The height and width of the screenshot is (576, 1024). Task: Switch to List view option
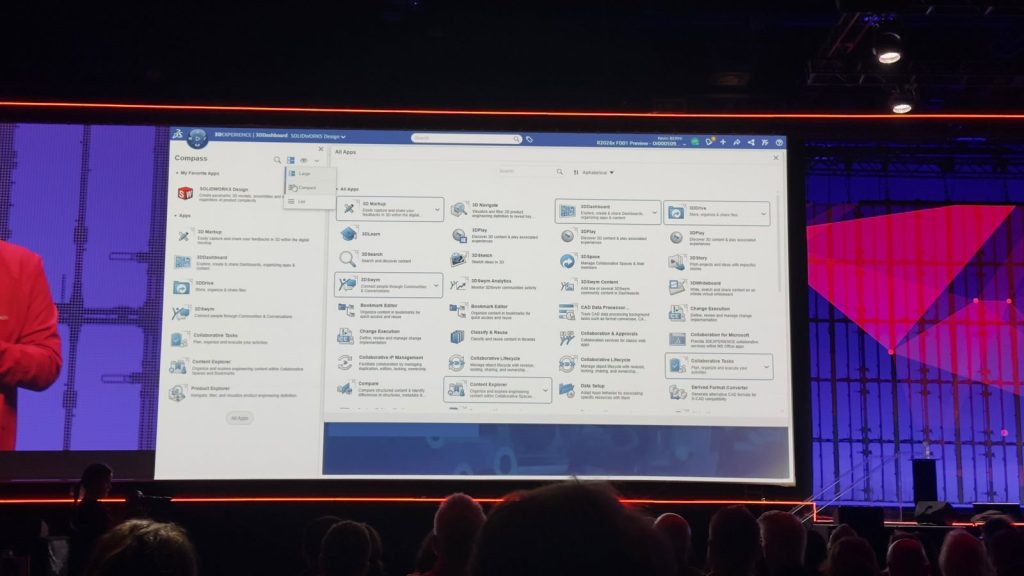[302, 201]
